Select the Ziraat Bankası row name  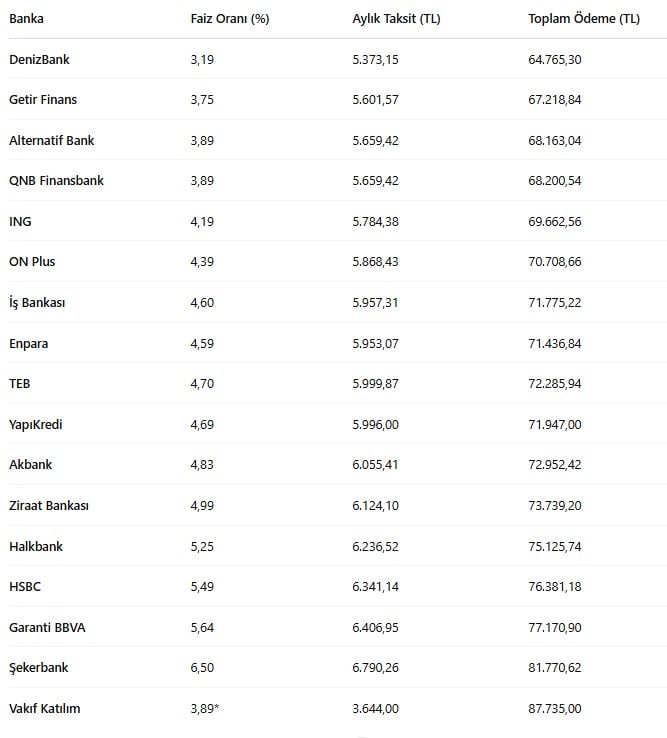[x=49, y=505]
